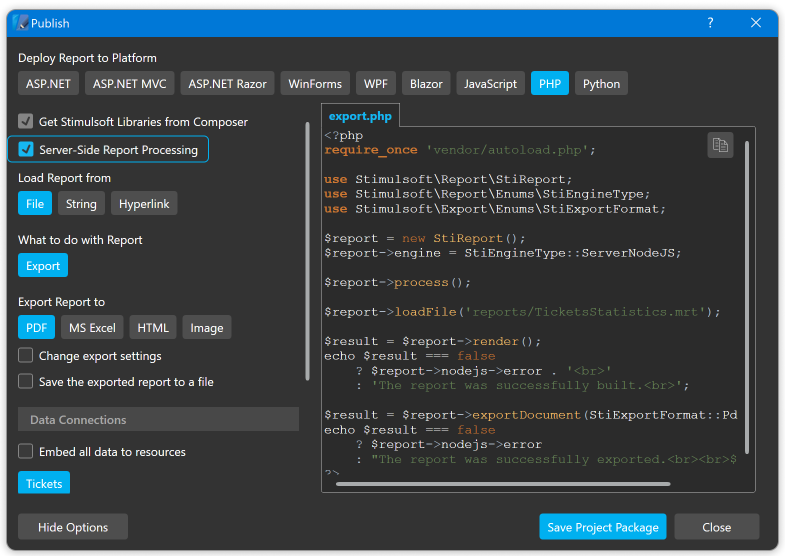Switch to the Blazor platform
The image size is (785, 556).
[426, 84]
